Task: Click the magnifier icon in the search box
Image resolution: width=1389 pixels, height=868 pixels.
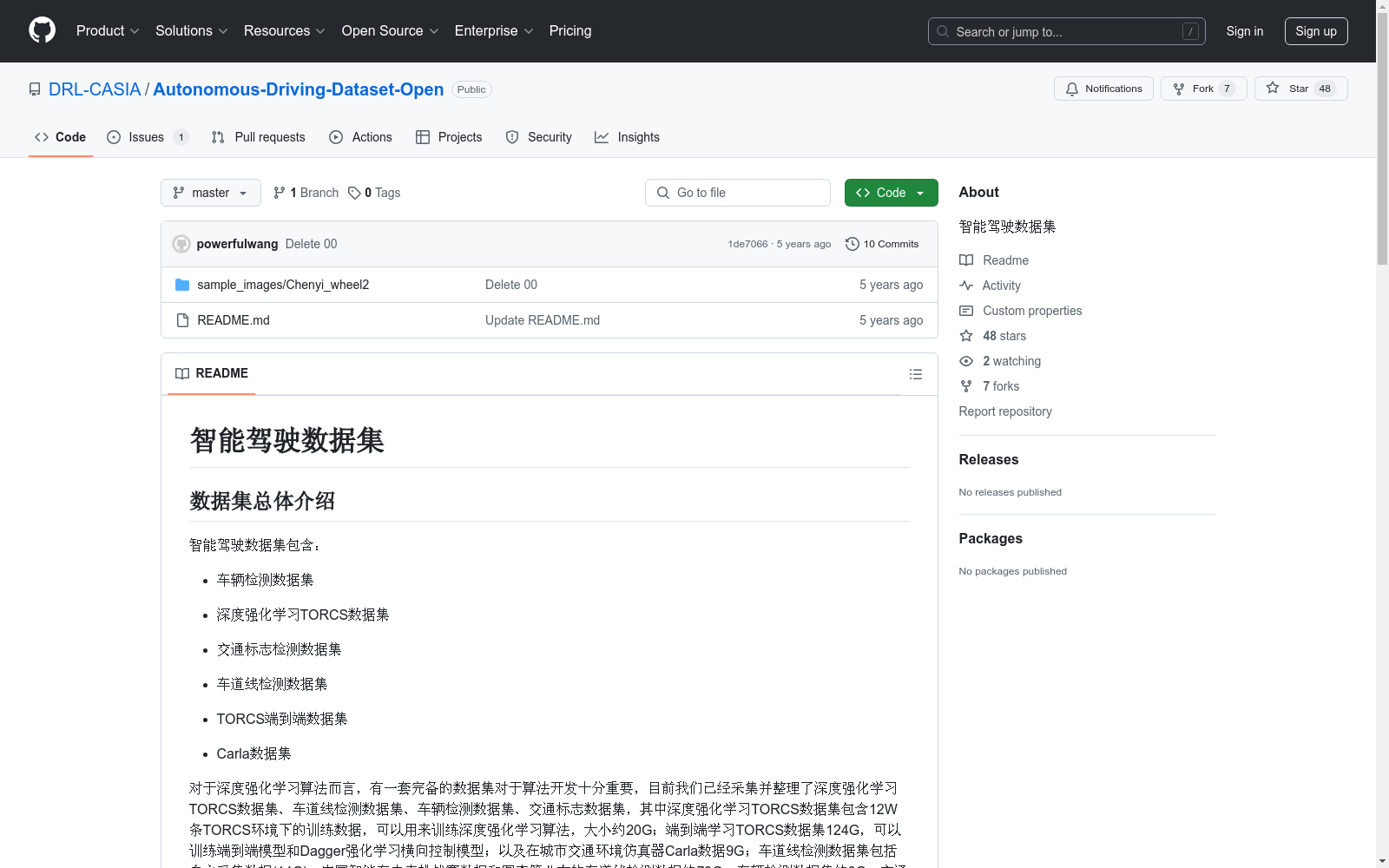Action: 943,31
